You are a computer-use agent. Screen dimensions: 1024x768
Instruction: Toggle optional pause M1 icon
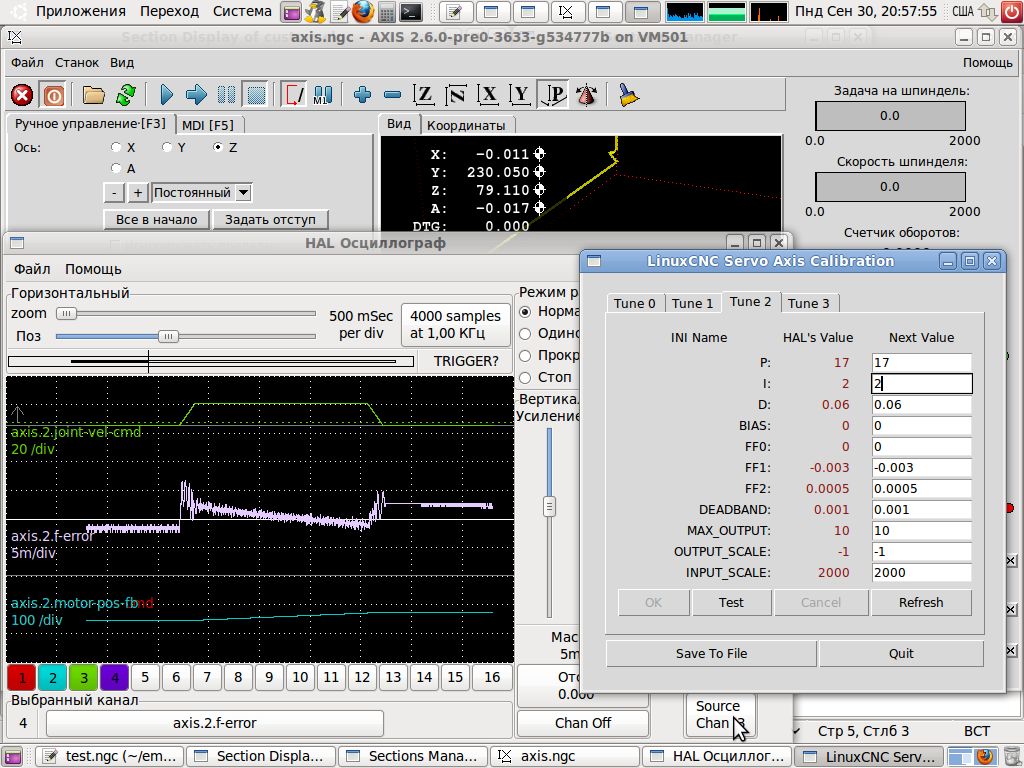click(x=323, y=95)
